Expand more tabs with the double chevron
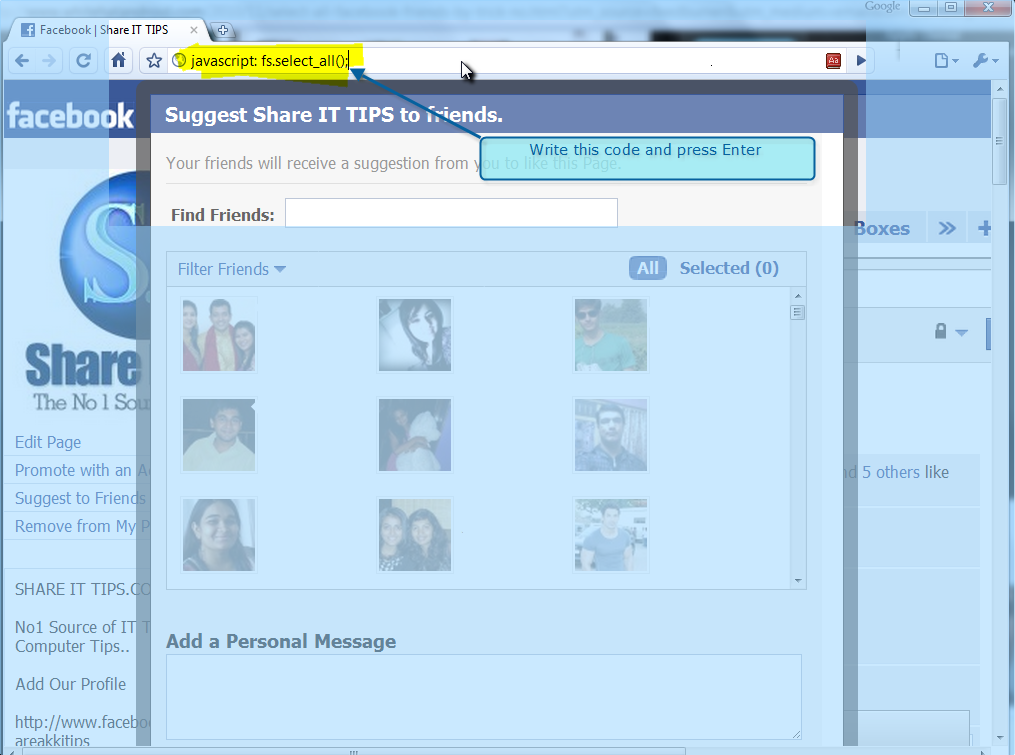This screenshot has width=1015, height=755. tap(947, 229)
